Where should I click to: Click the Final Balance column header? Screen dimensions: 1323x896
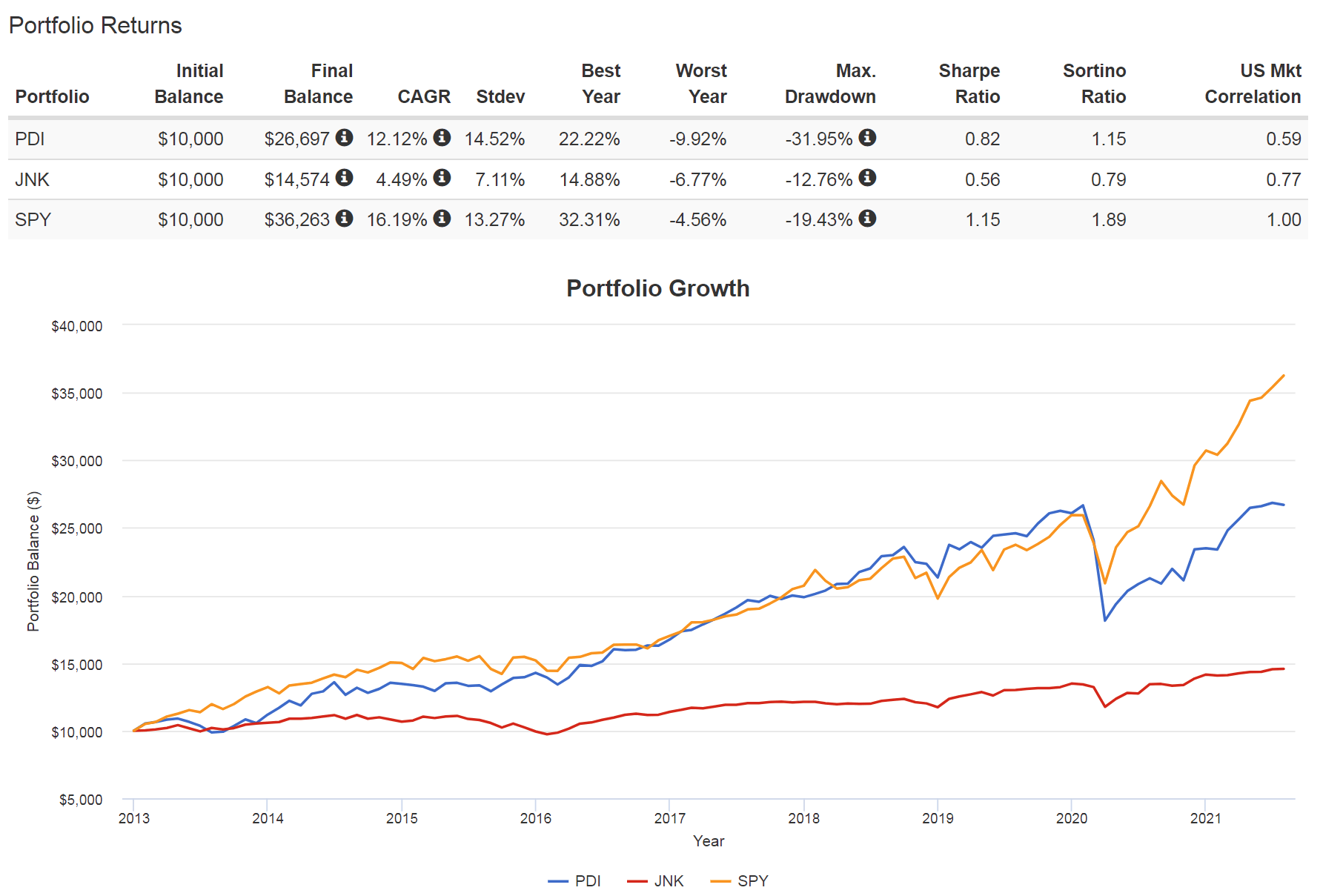tap(319, 84)
